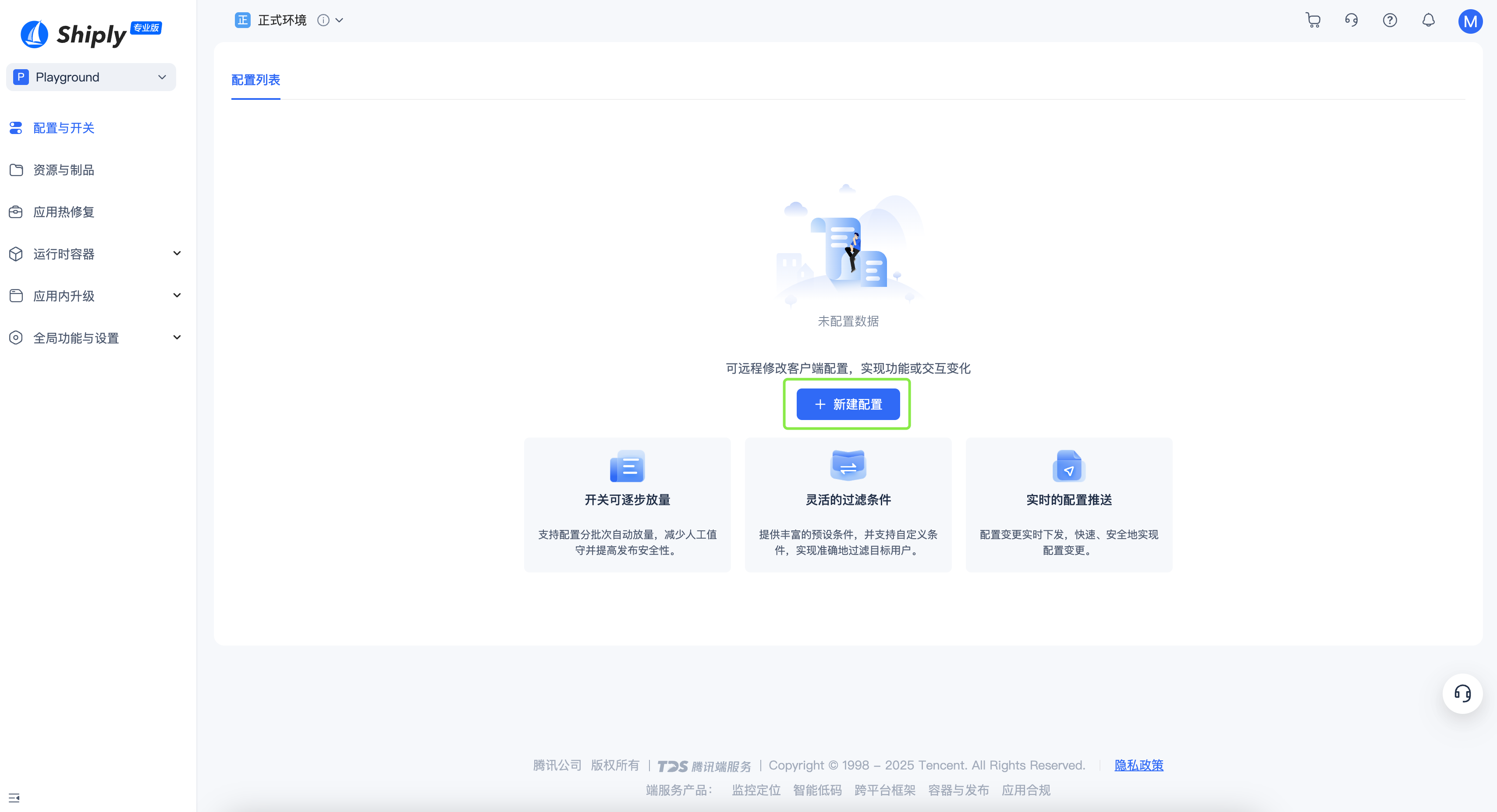Select 资源与制品 in the sidebar
1497x812 pixels.
64,169
